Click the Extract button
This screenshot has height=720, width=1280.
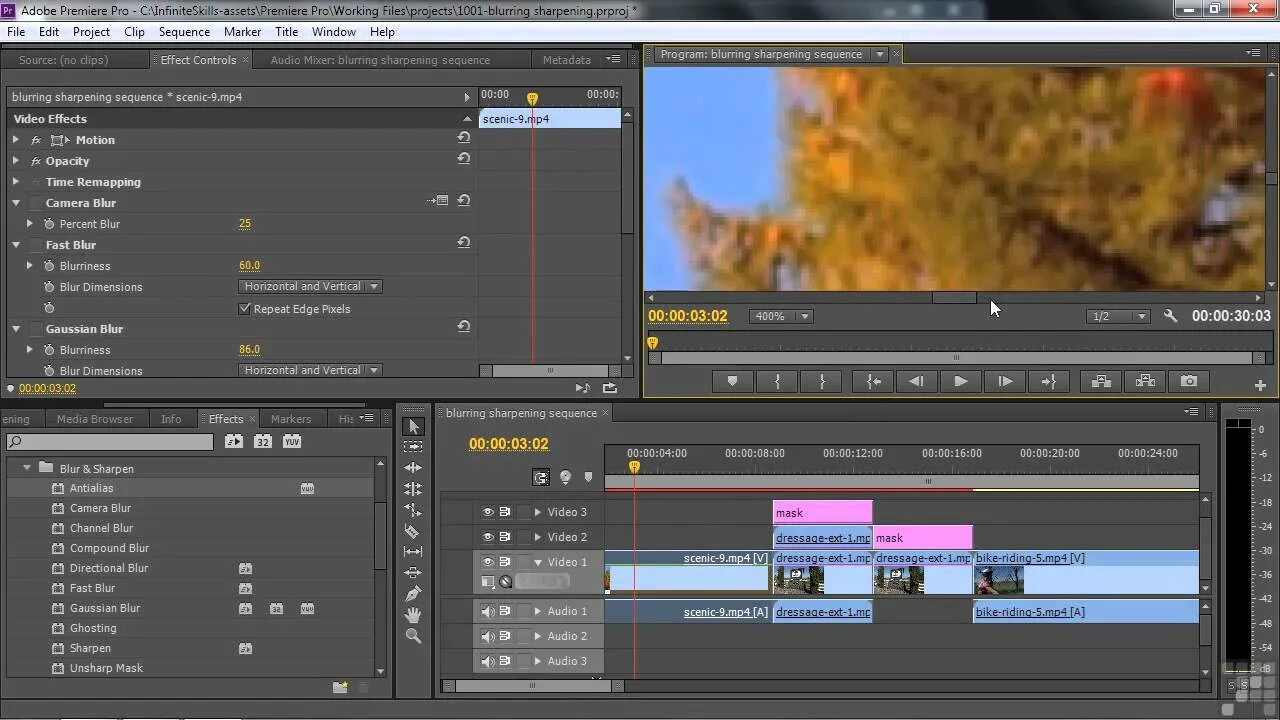(1145, 381)
